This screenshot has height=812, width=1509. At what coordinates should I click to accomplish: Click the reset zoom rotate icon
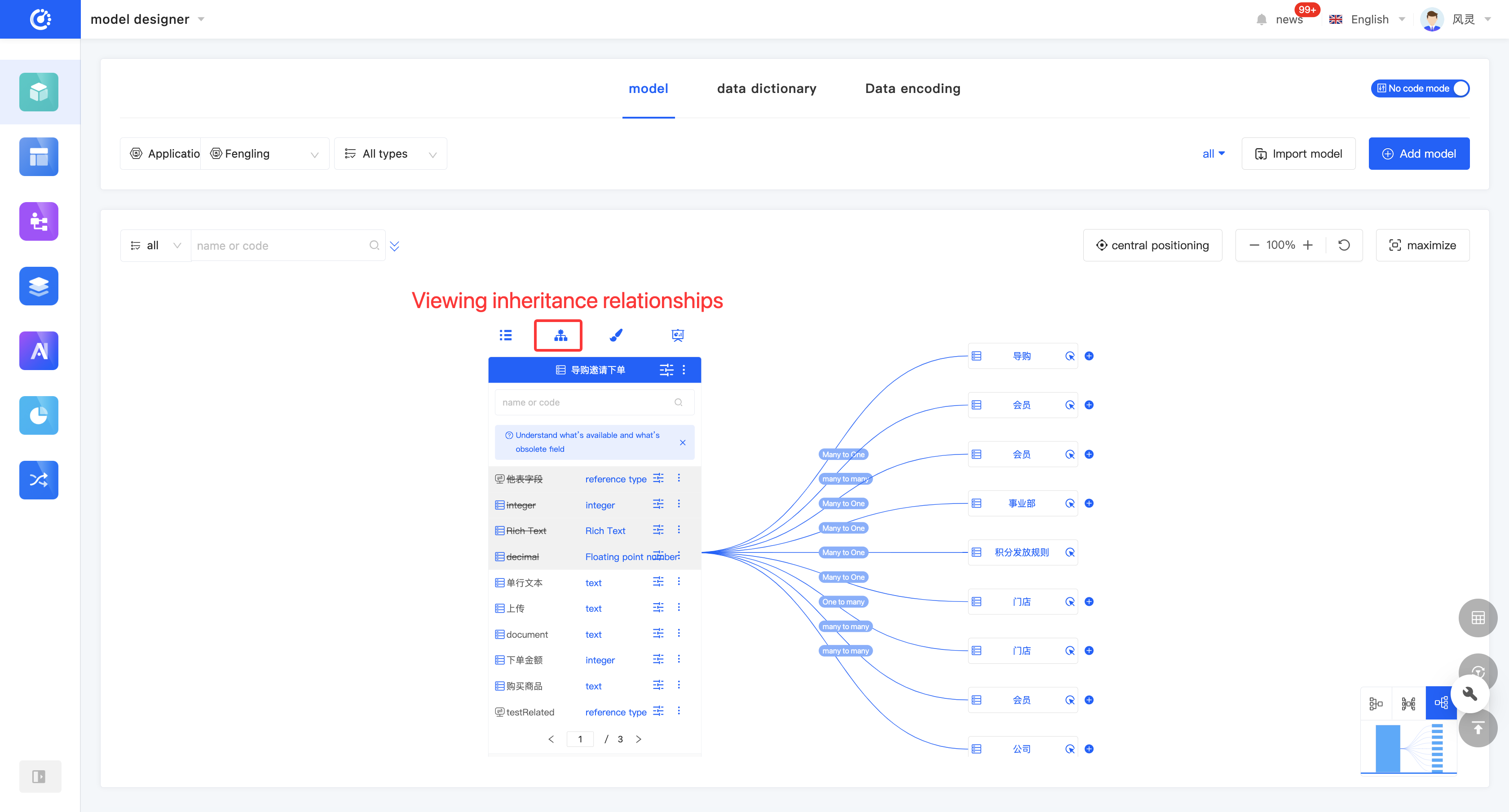click(x=1344, y=245)
